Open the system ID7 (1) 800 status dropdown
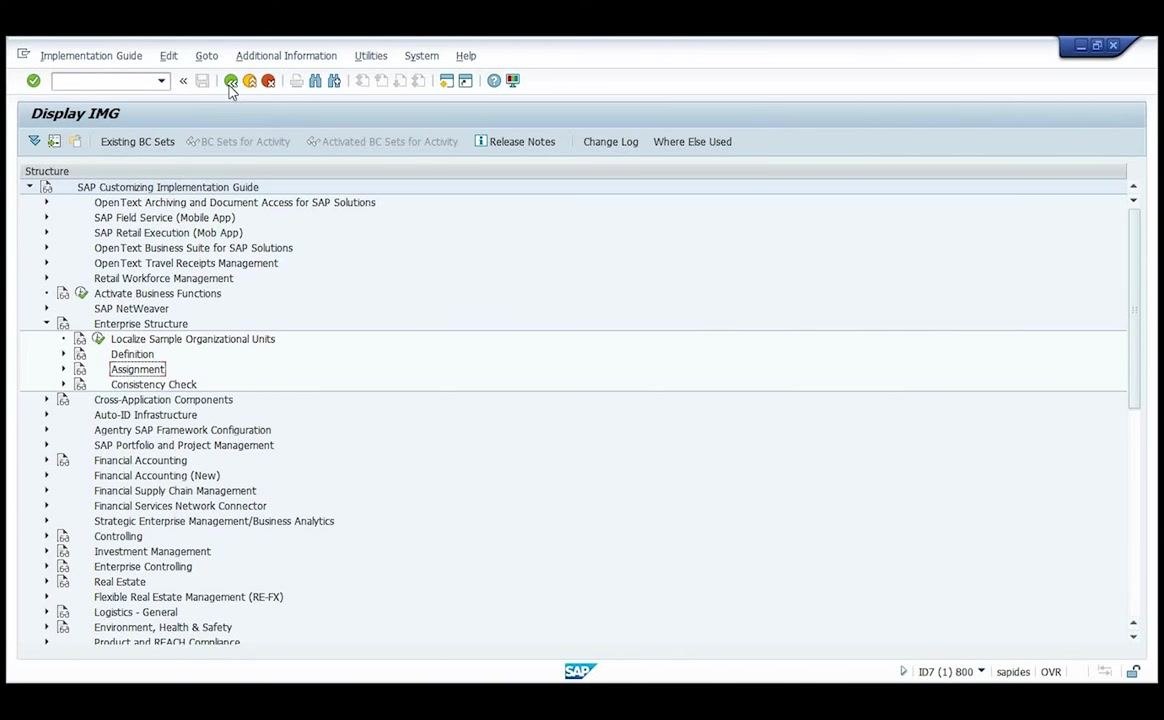This screenshot has width=1164, height=720. (x=981, y=670)
